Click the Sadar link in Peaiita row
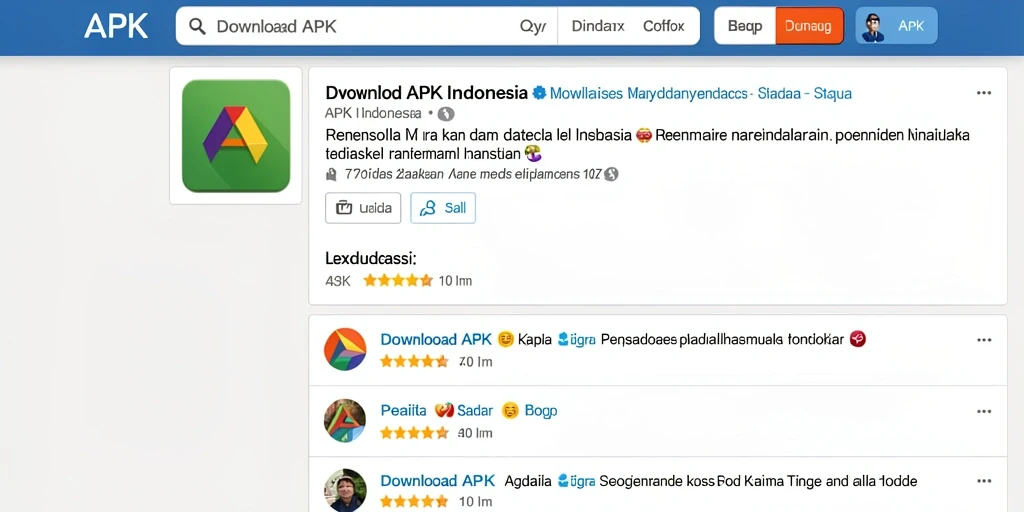The width and height of the screenshot is (1024, 512). pos(475,411)
